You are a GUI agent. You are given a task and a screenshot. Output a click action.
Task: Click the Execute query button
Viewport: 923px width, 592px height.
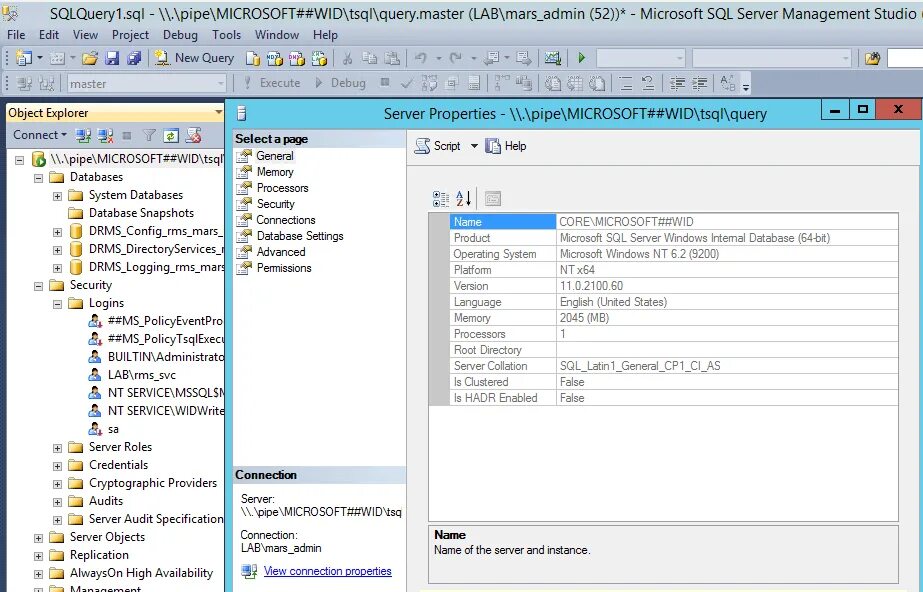click(x=273, y=83)
